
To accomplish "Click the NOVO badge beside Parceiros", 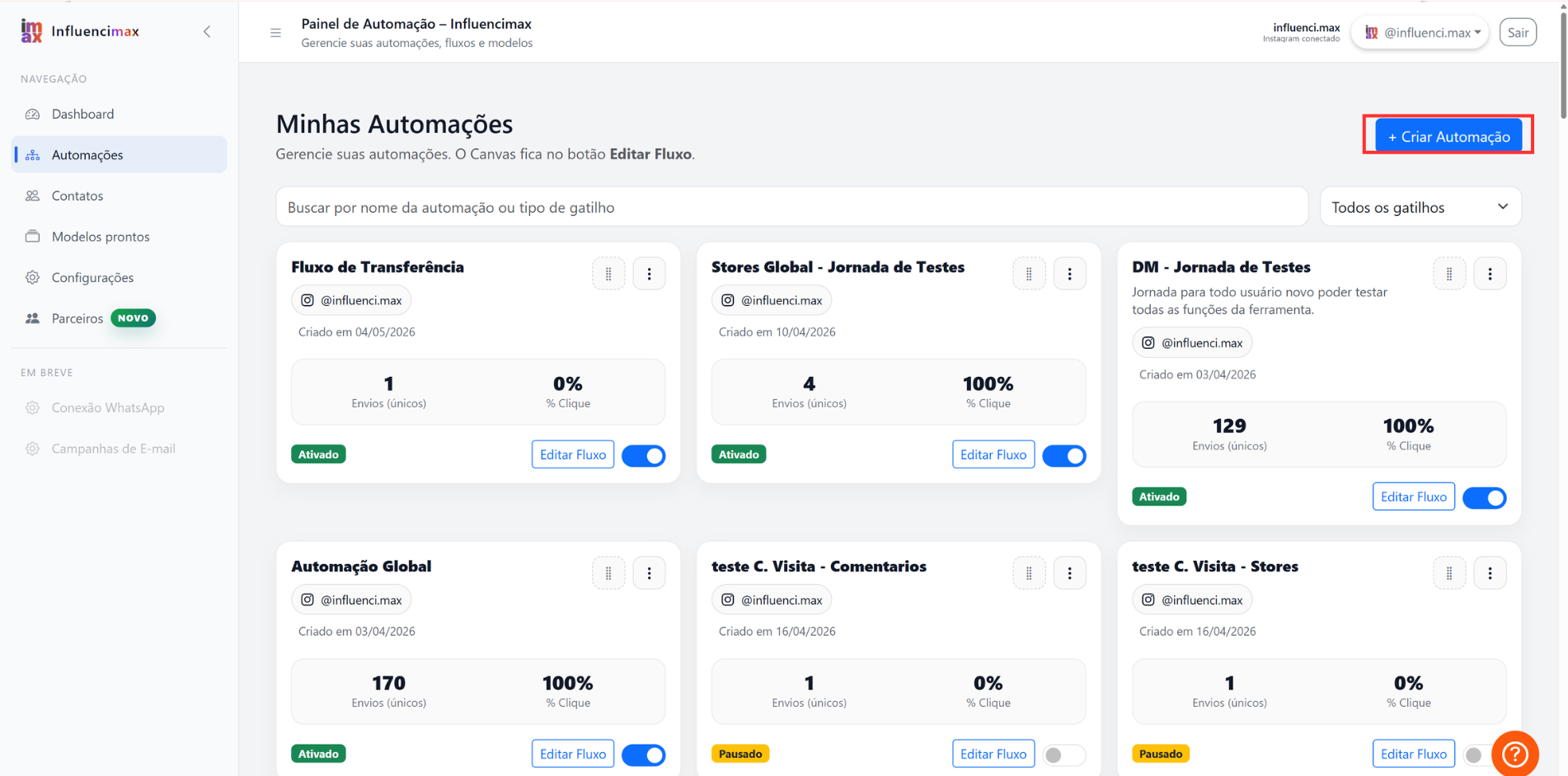I will coord(133,317).
